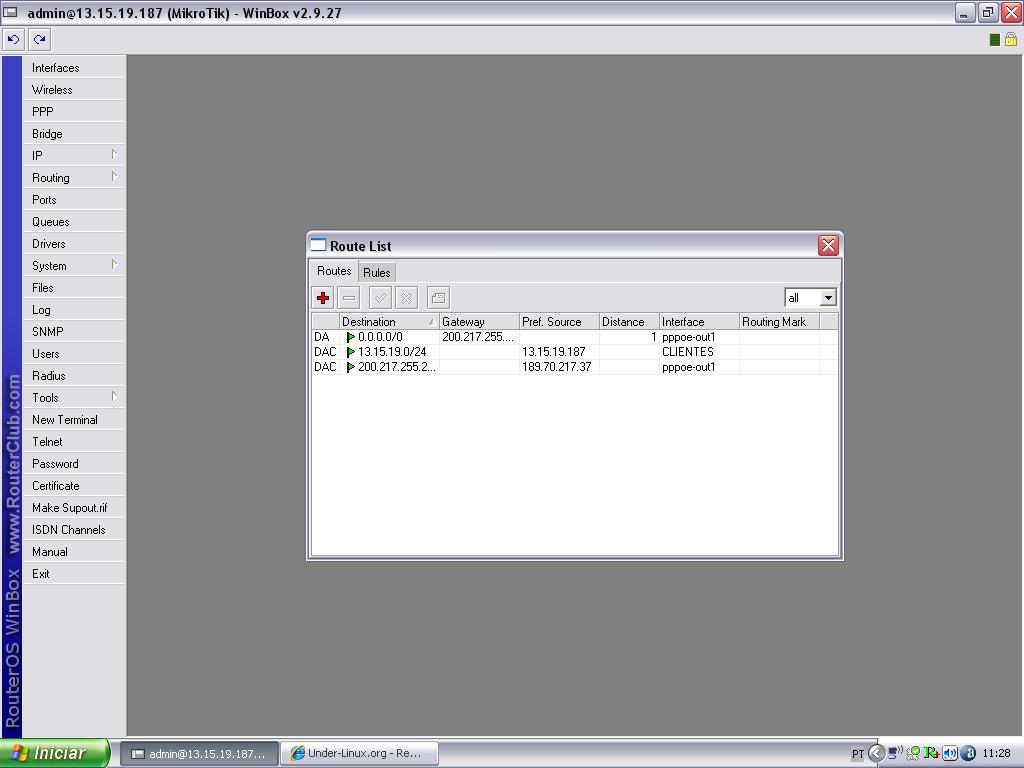
Task: Open the Files menu
Action: tap(73, 288)
